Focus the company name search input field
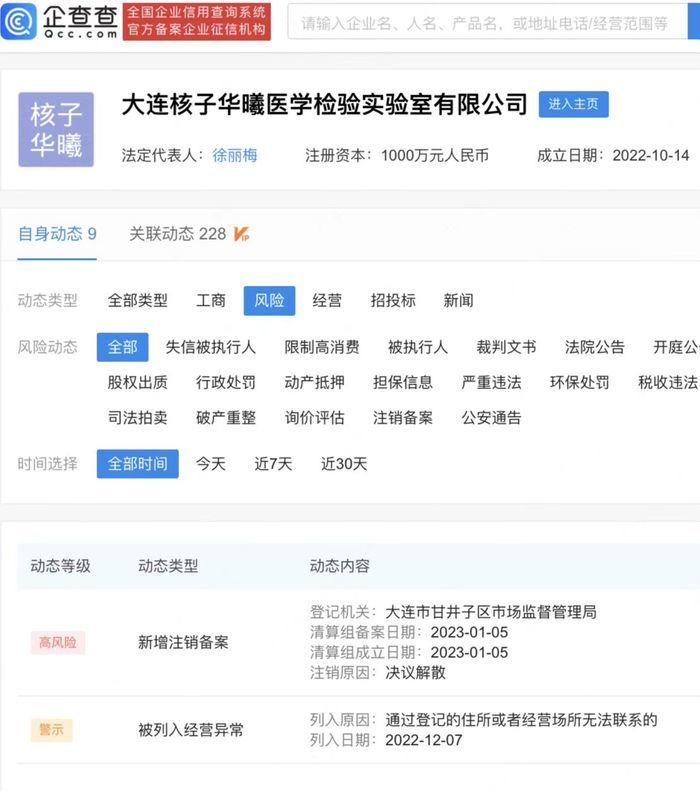 click(487, 22)
